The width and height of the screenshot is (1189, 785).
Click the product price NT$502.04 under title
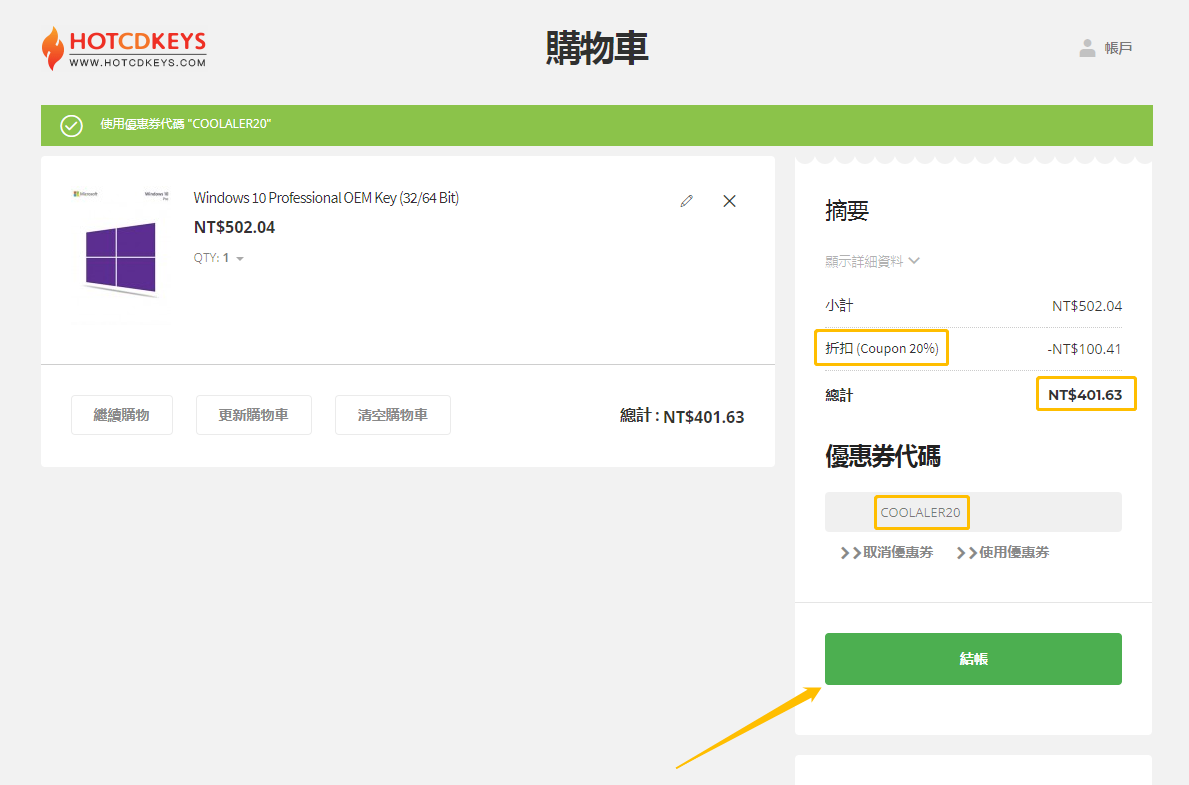234,228
